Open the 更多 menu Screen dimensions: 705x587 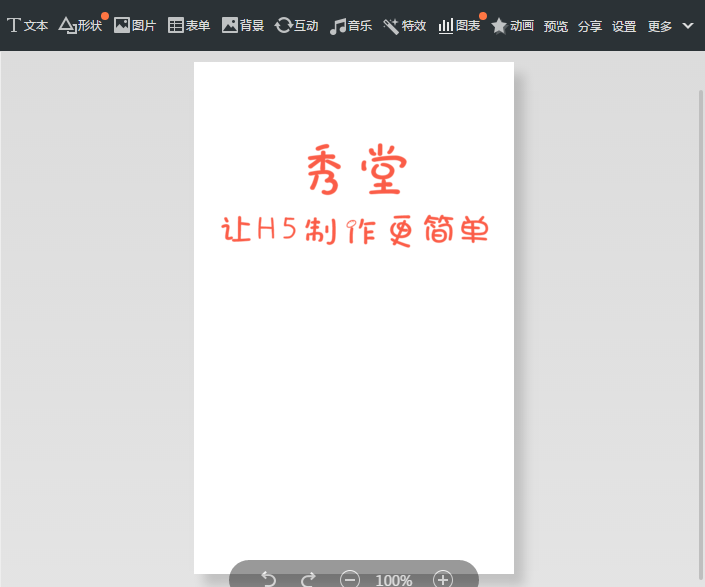click(660, 27)
